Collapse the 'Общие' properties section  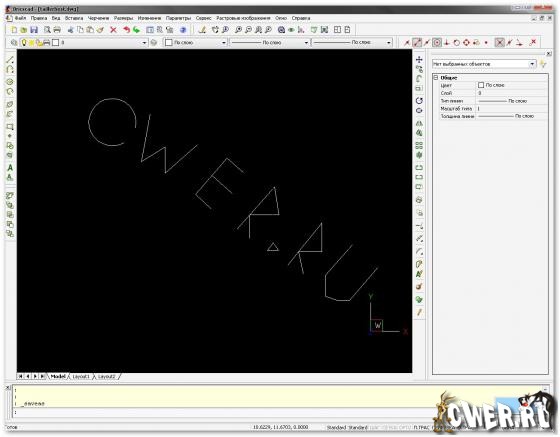tap(436, 77)
